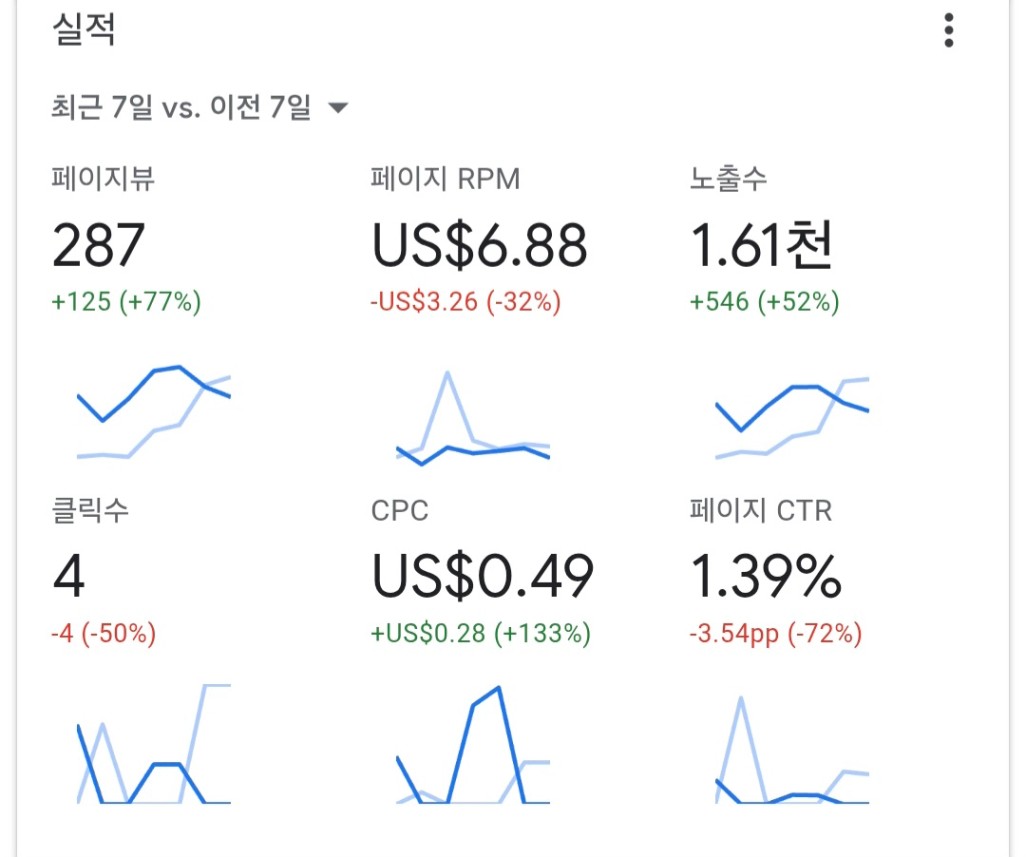Open the 페이지 CTR value 1.39%
Screen dimensions: 1026x857
[766, 576]
